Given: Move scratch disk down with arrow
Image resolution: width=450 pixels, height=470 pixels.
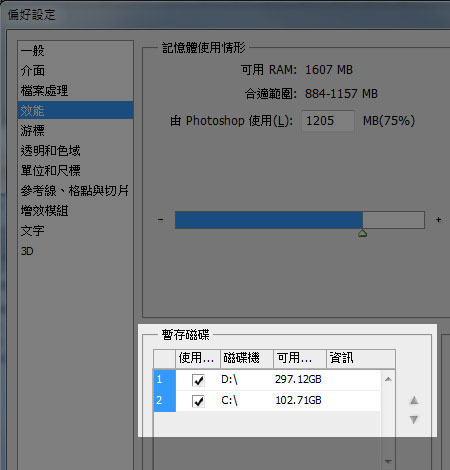Looking at the screenshot, I should (x=414, y=419).
